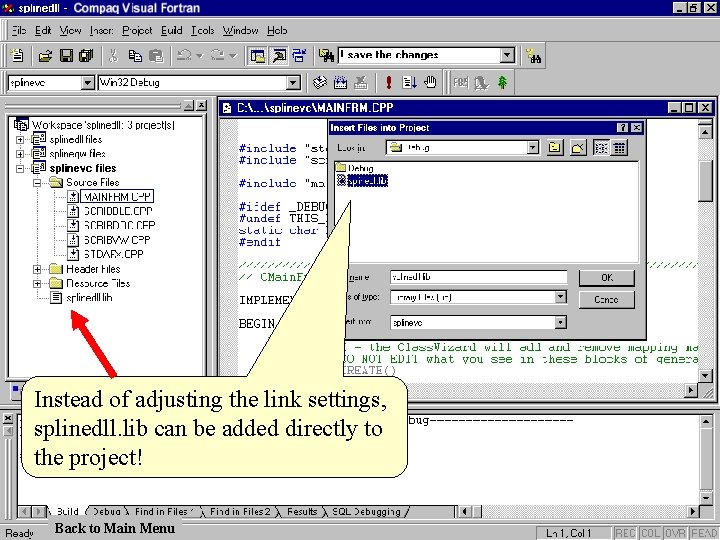Click the help question mark in dialog title
This screenshot has width=720, height=540.
point(622,128)
